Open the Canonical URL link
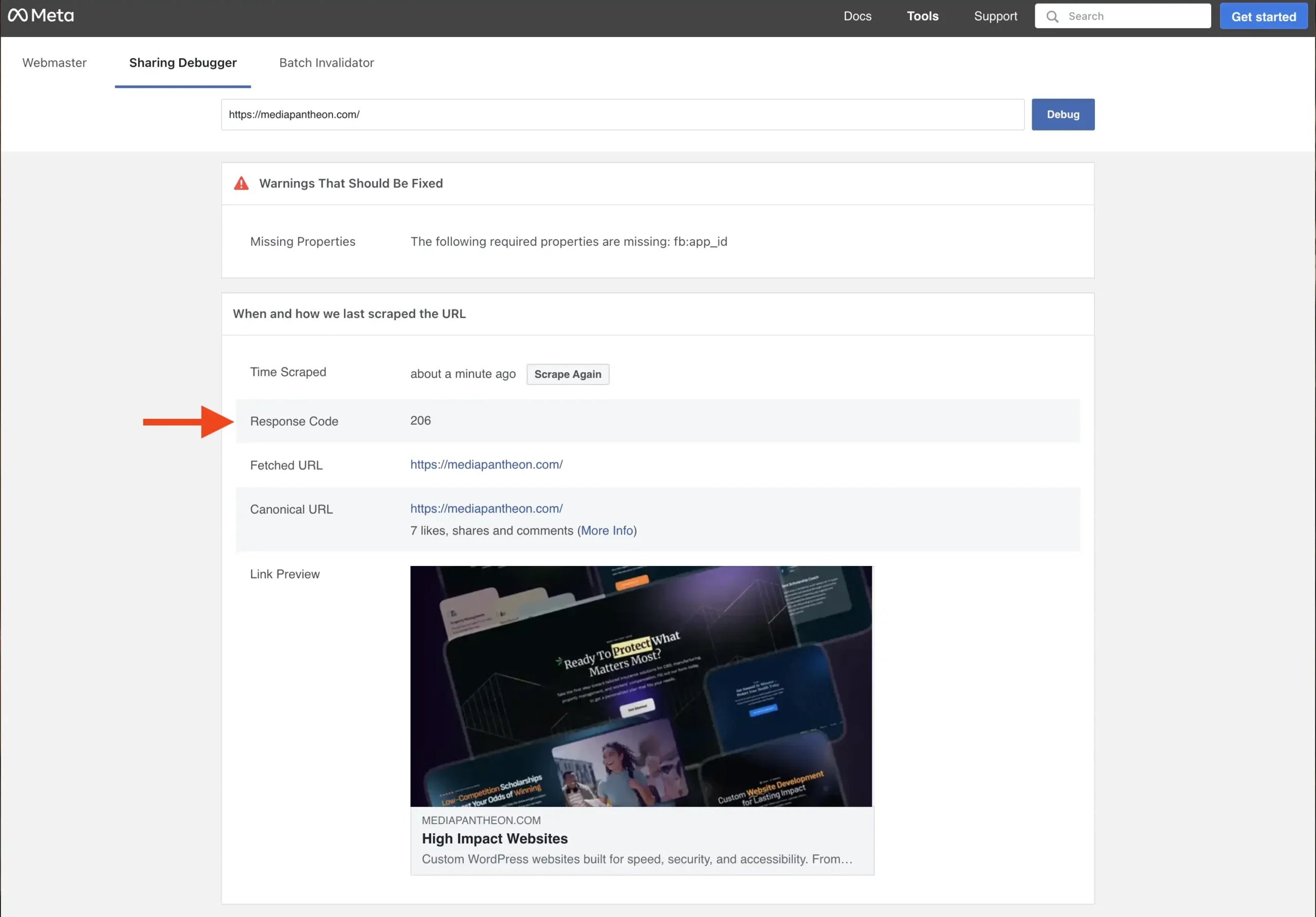The width and height of the screenshot is (1316, 917). [486, 508]
